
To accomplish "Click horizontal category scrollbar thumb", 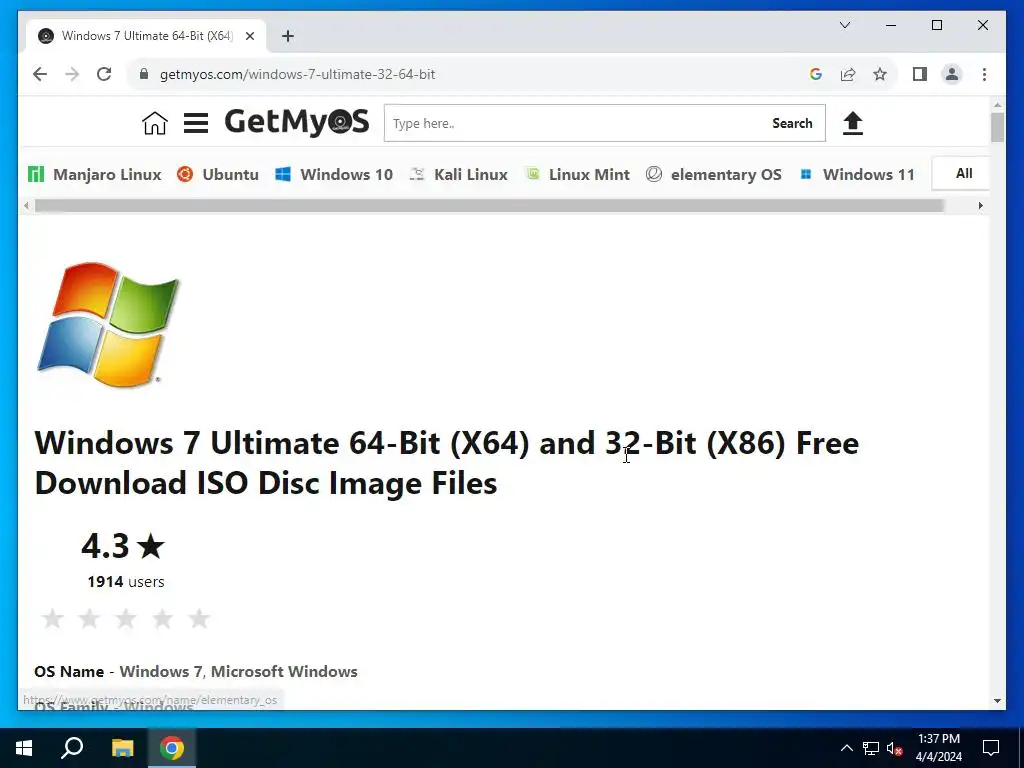I will pos(490,206).
